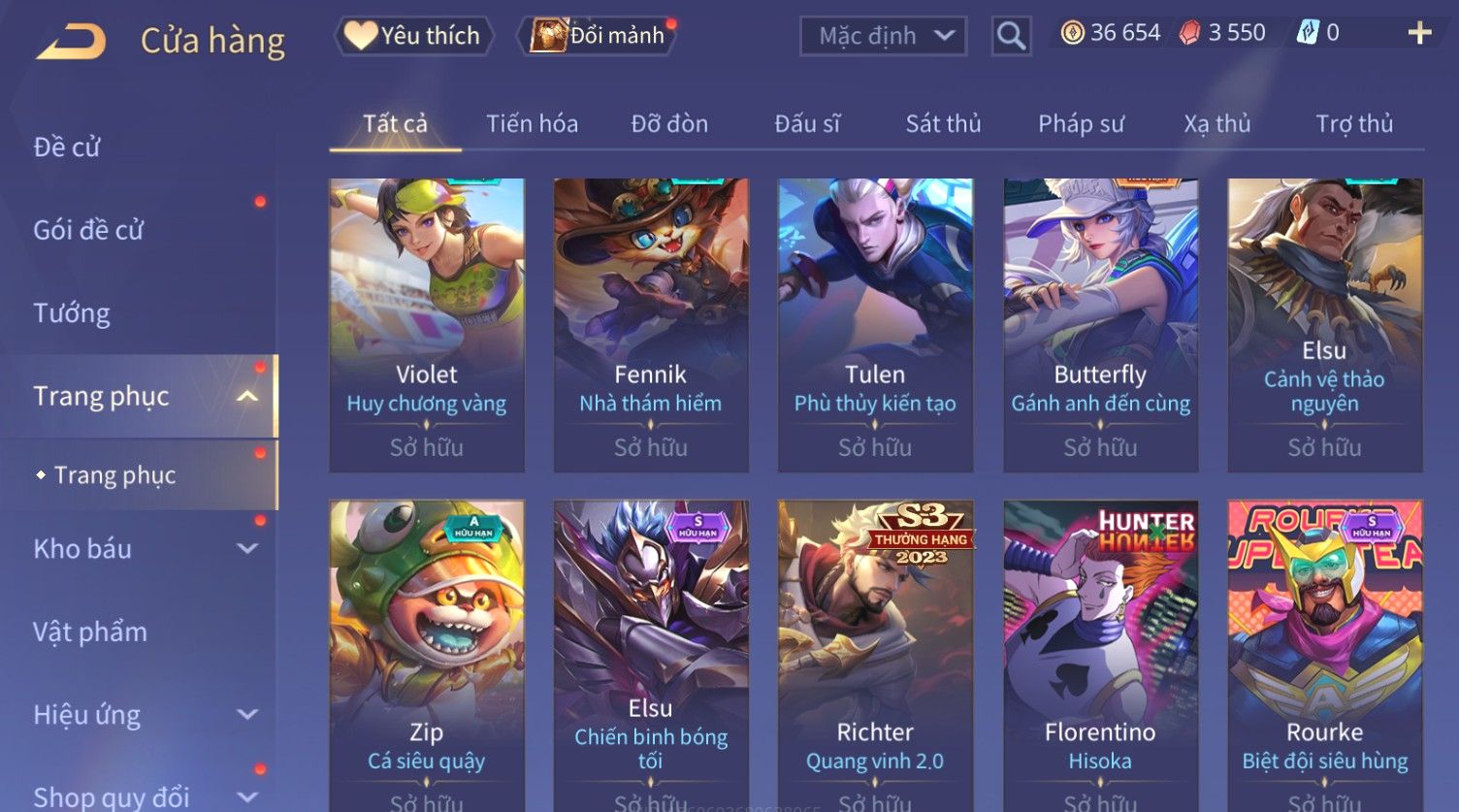Click the back arrow icon

point(72,41)
